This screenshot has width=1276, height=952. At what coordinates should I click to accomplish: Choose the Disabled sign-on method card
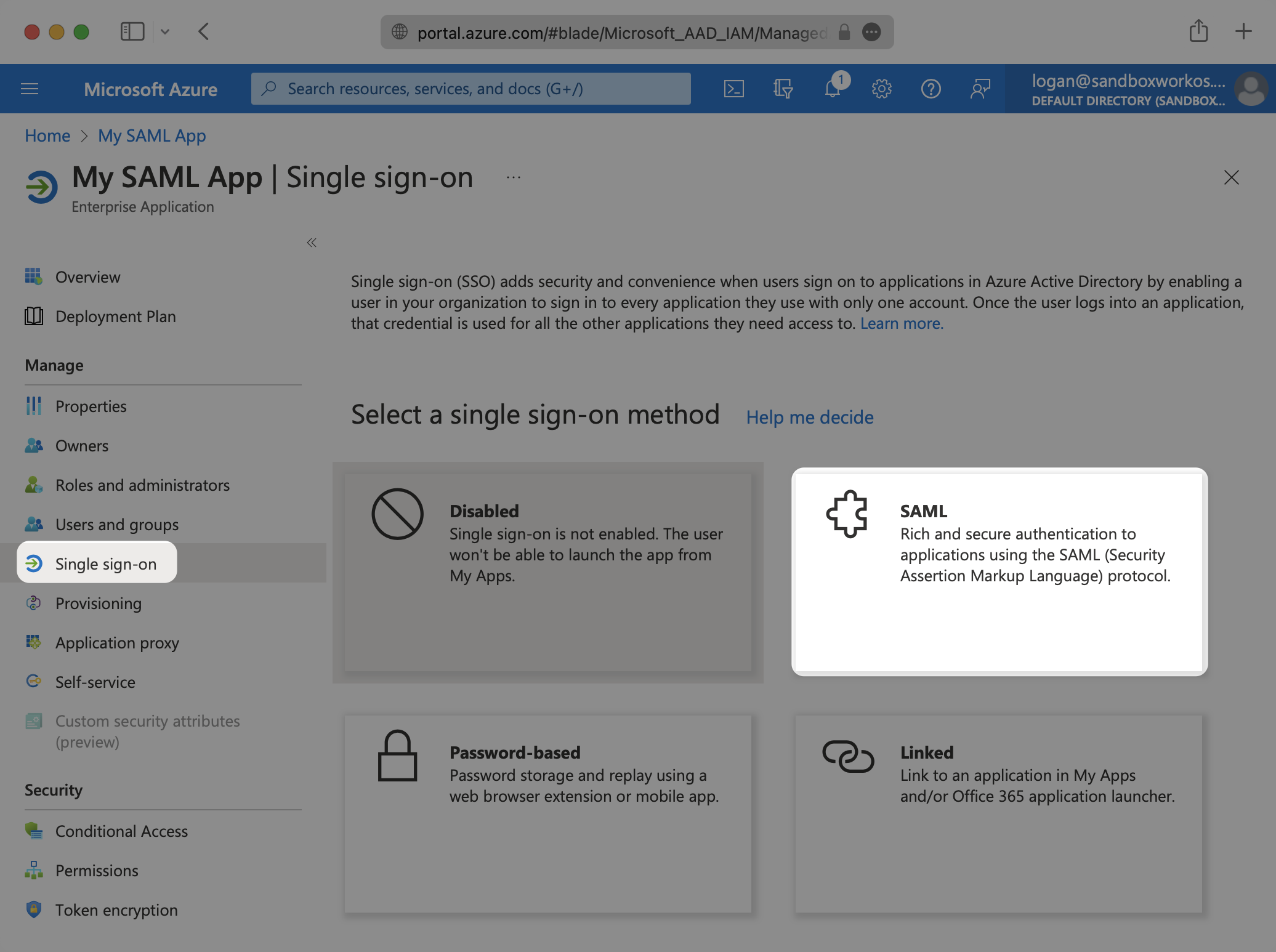click(547, 571)
